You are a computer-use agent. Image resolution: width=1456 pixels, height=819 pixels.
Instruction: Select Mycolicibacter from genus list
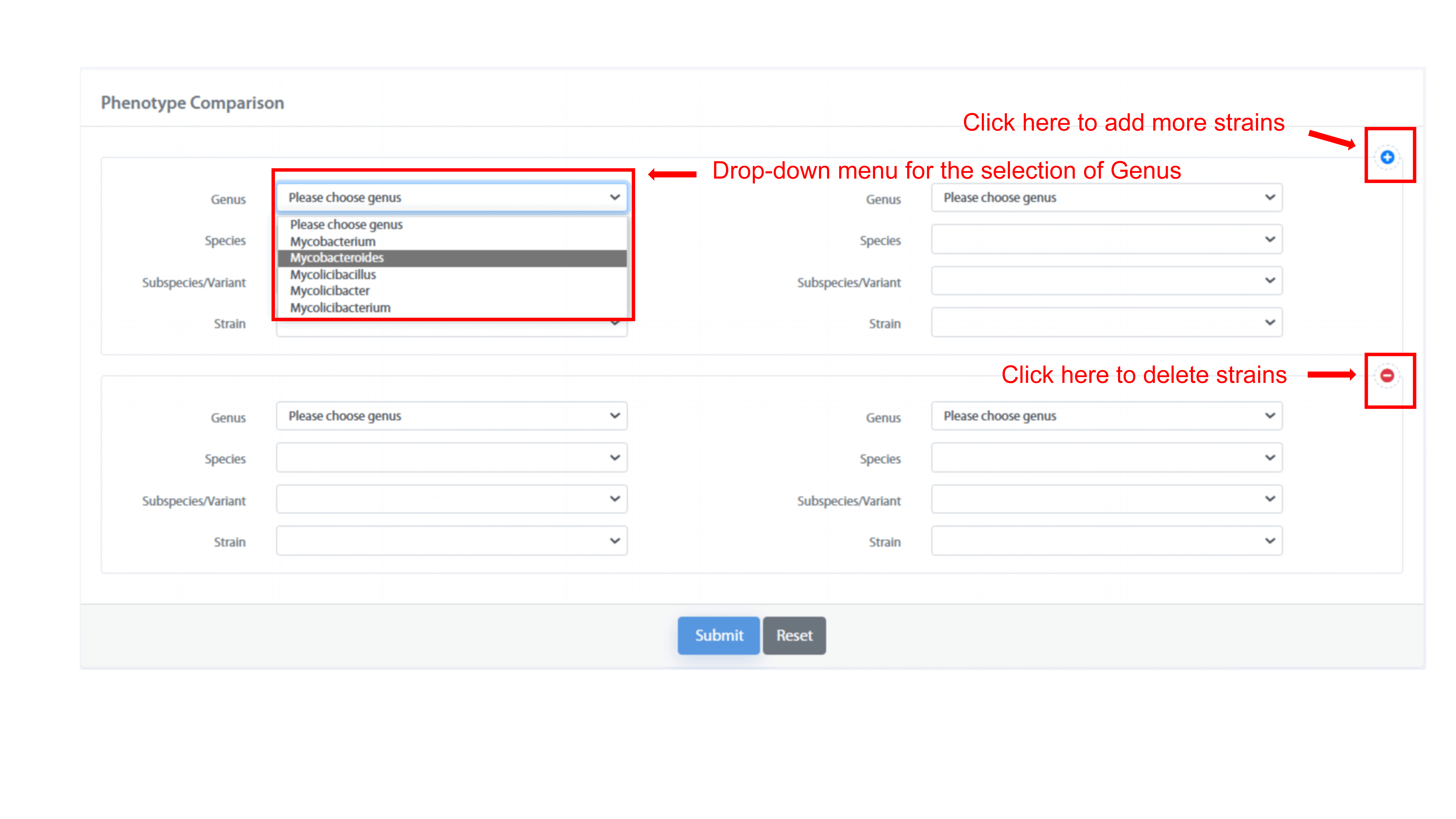pos(452,291)
